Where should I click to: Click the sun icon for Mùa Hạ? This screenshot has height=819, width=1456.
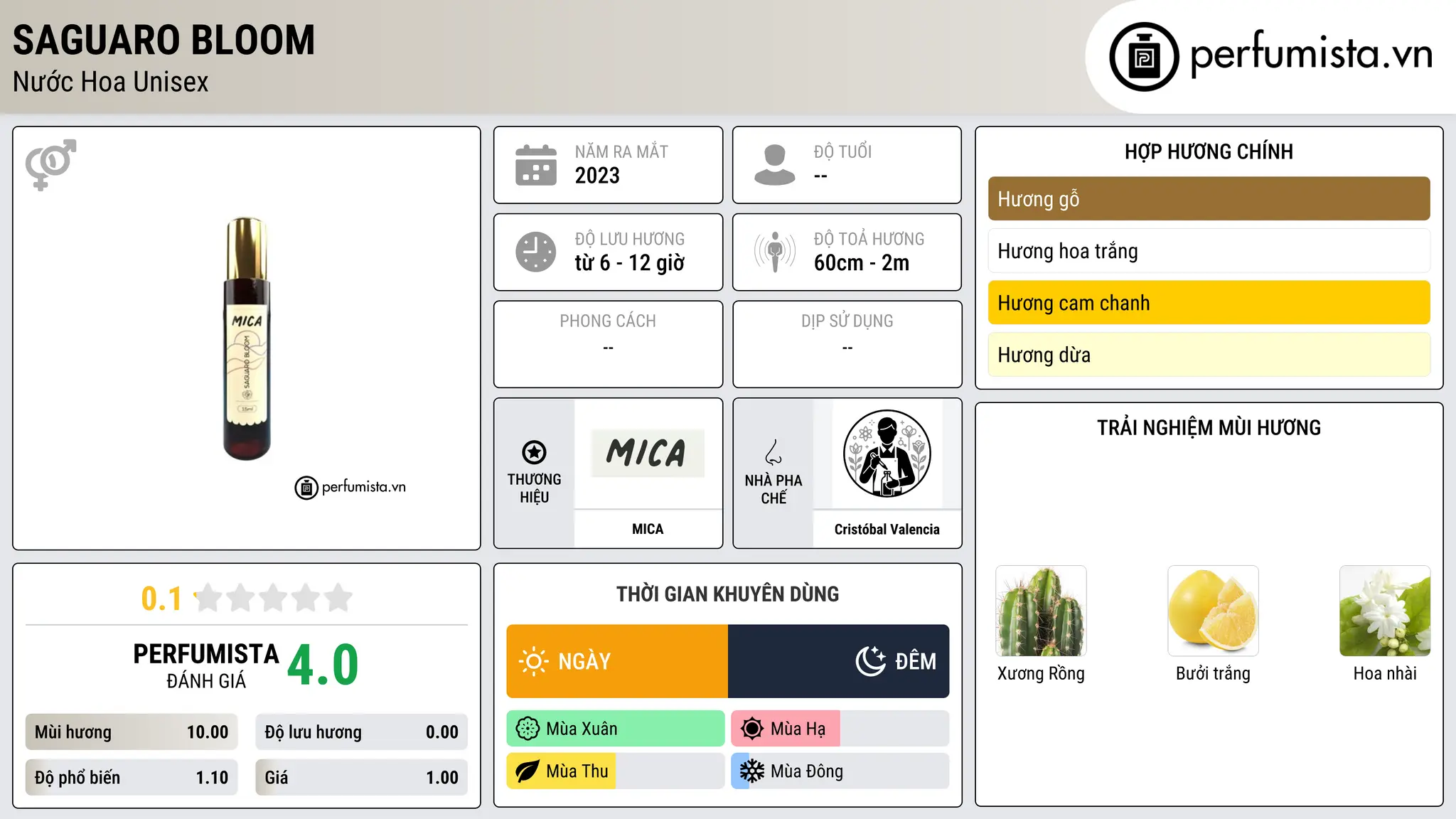(752, 729)
